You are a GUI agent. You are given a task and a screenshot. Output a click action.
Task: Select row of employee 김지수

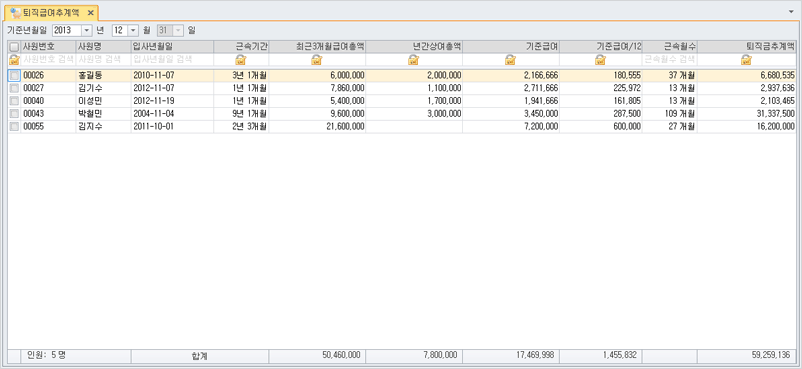402,126
